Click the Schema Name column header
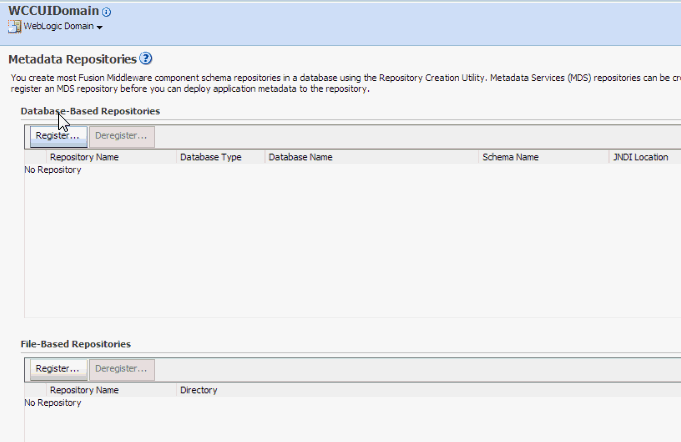The image size is (681, 442). point(544,157)
